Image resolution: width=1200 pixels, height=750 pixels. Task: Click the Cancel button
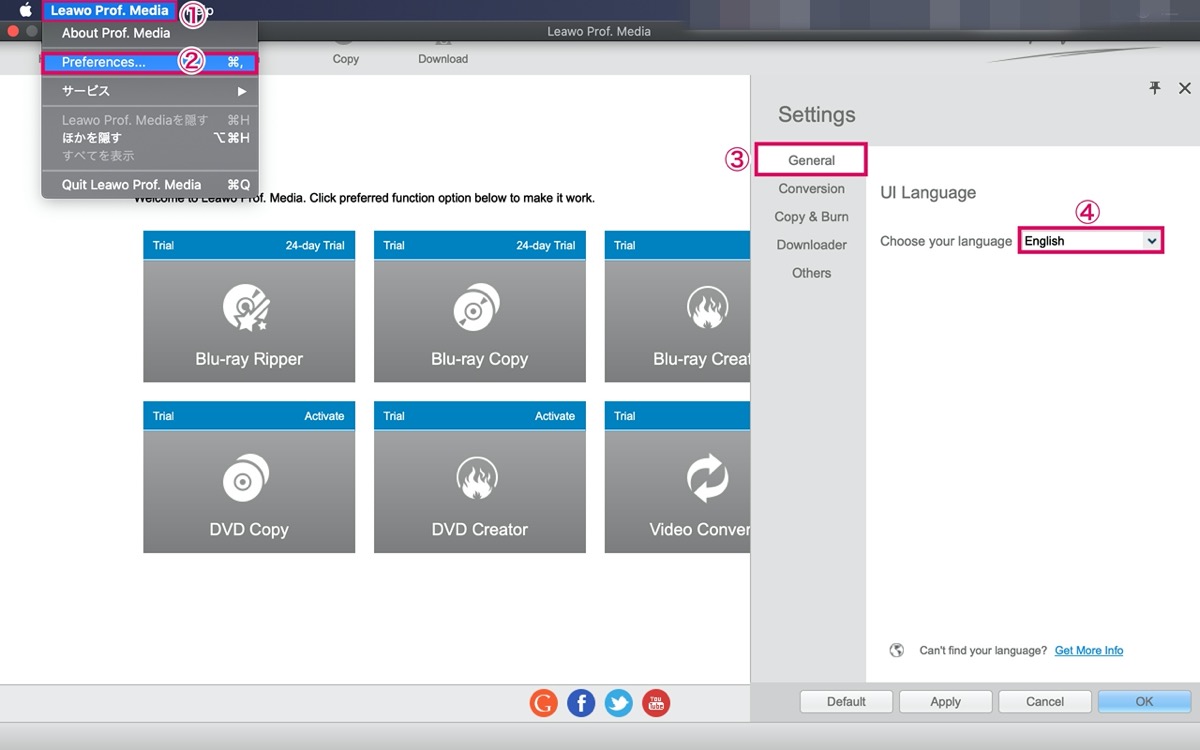point(1045,702)
